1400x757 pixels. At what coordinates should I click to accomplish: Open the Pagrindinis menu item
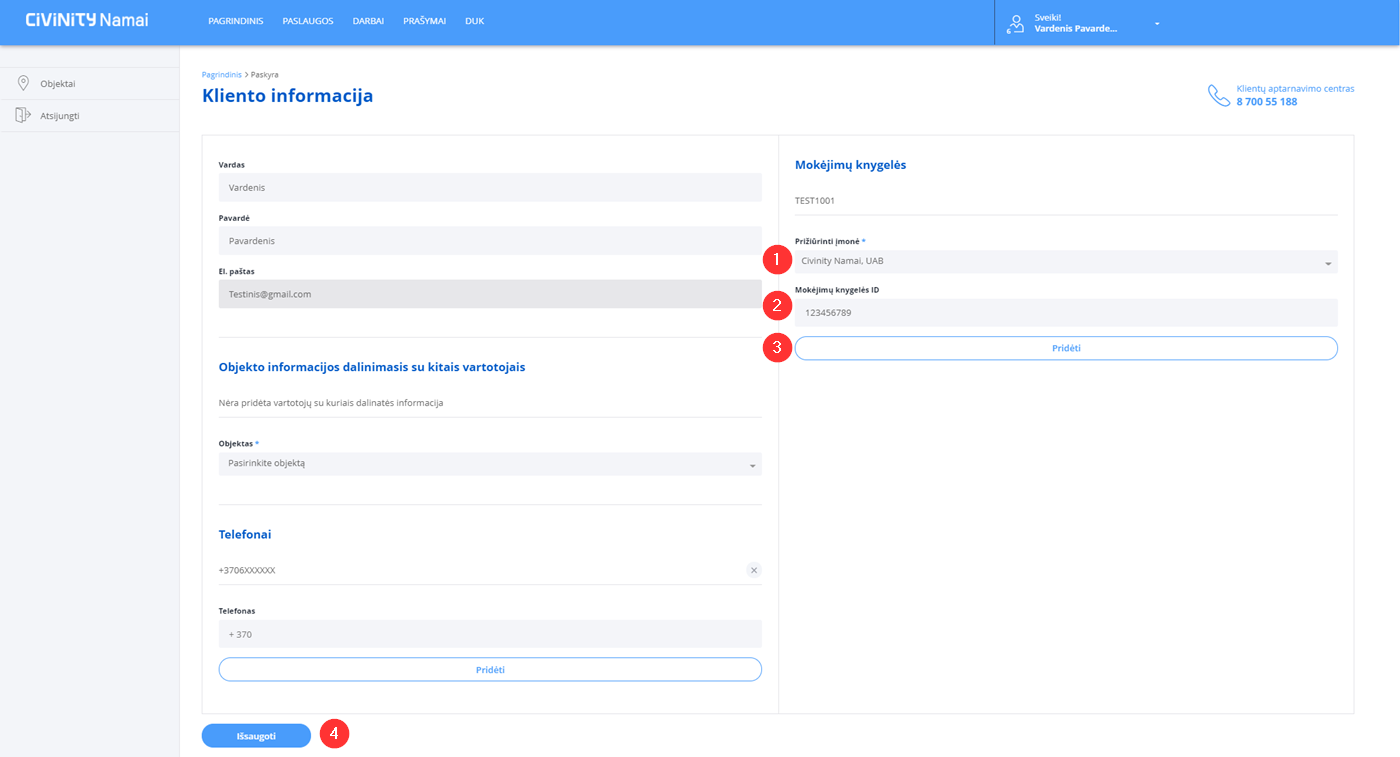coord(236,21)
